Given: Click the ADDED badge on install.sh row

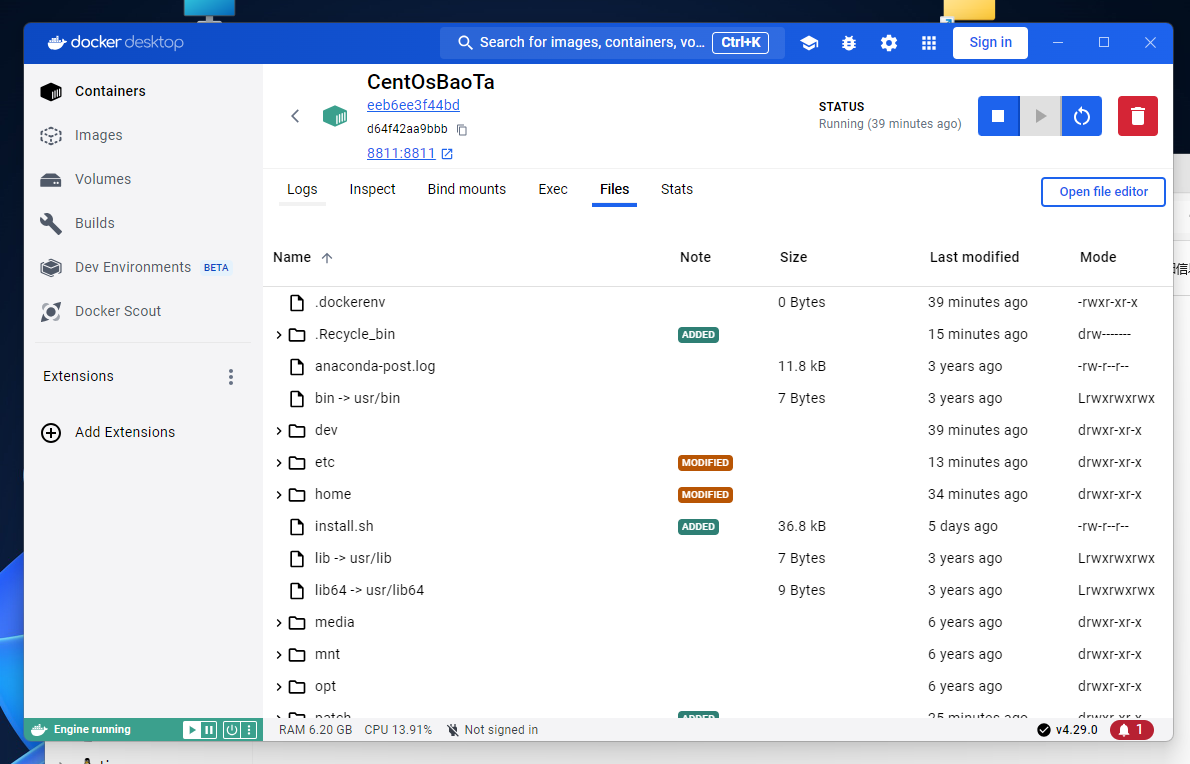Looking at the screenshot, I should [698, 527].
